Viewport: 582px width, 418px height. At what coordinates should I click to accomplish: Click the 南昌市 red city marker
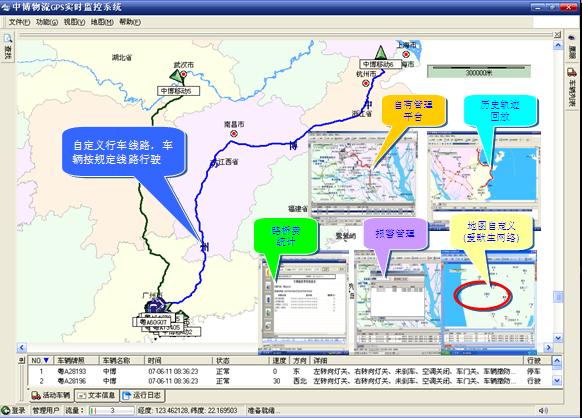(x=234, y=133)
